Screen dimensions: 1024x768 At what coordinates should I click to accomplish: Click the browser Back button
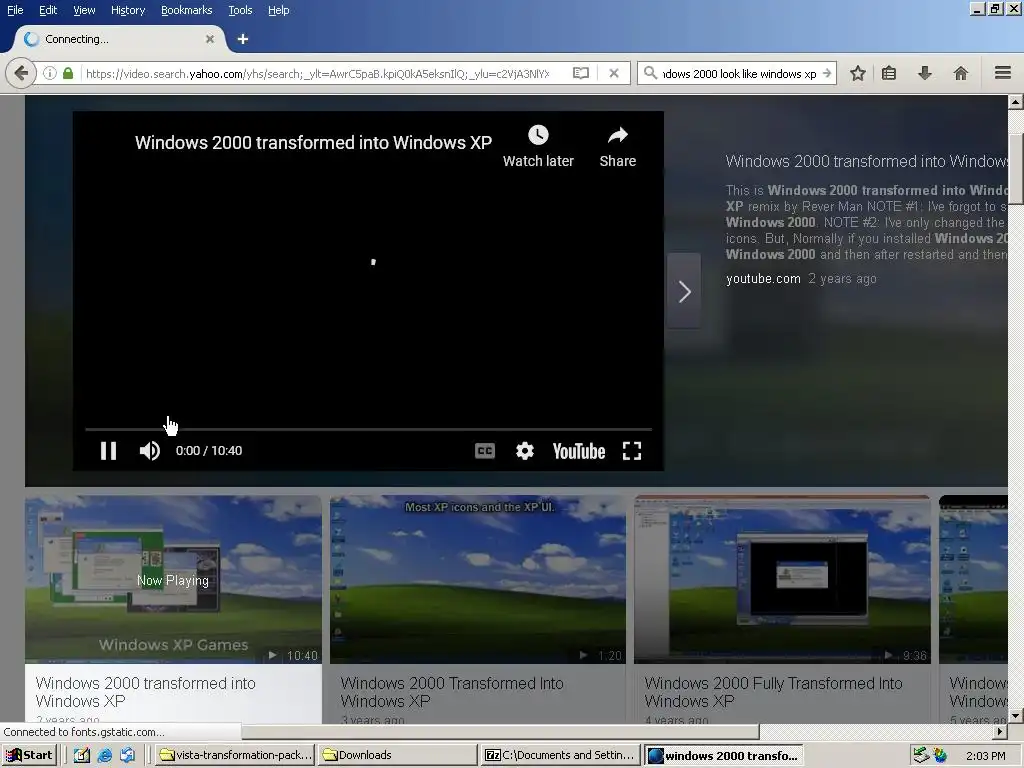[21, 73]
